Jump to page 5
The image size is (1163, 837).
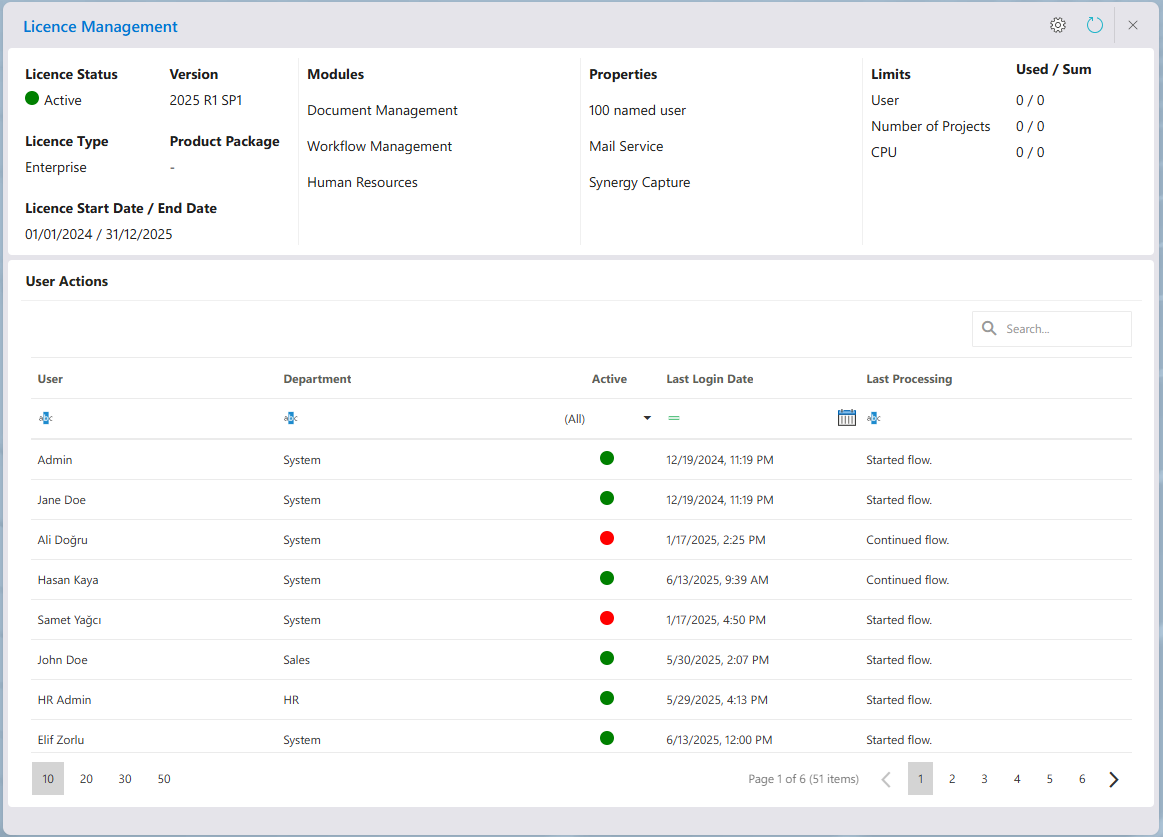1050,779
